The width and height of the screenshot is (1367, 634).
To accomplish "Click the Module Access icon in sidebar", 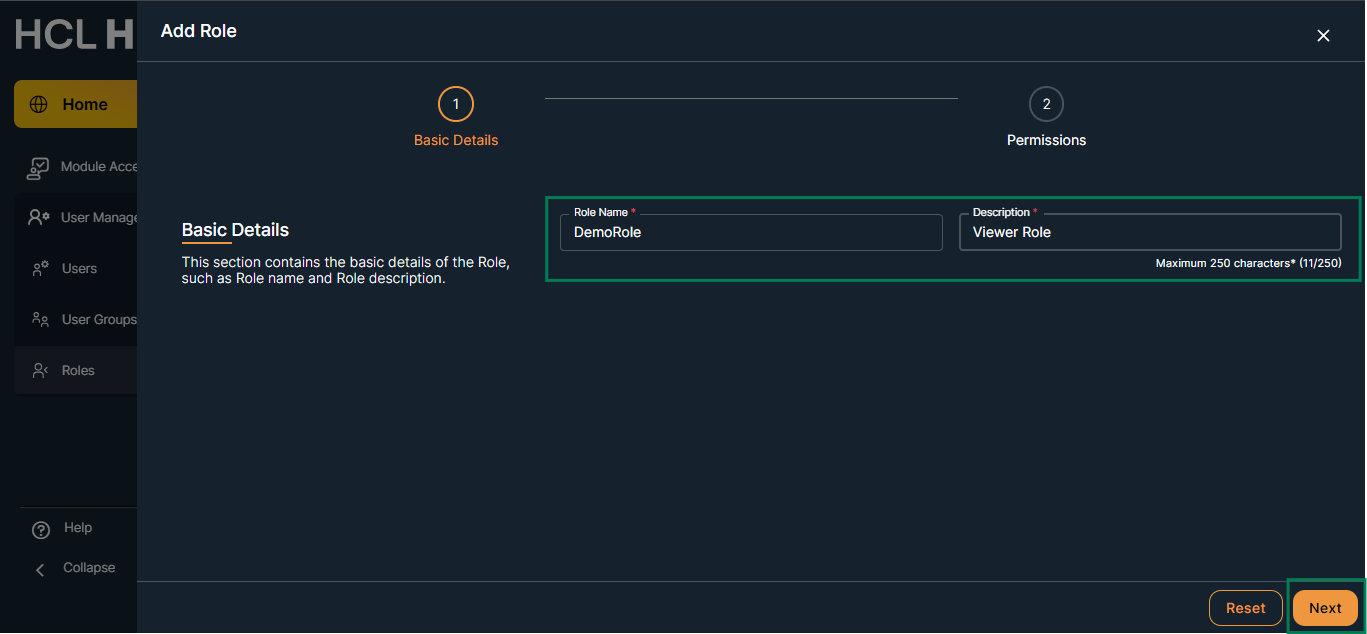I will (38, 167).
